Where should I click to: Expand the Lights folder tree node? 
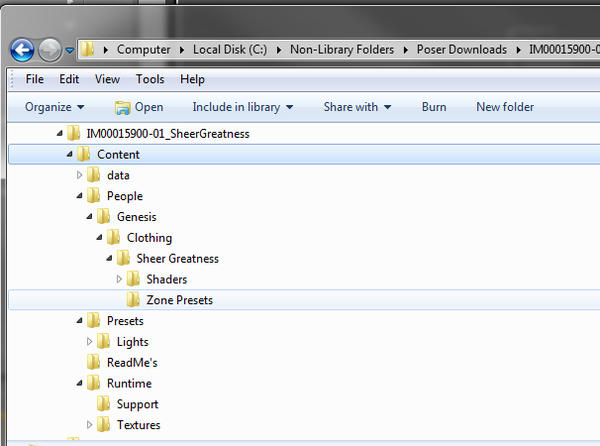(x=90, y=342)
